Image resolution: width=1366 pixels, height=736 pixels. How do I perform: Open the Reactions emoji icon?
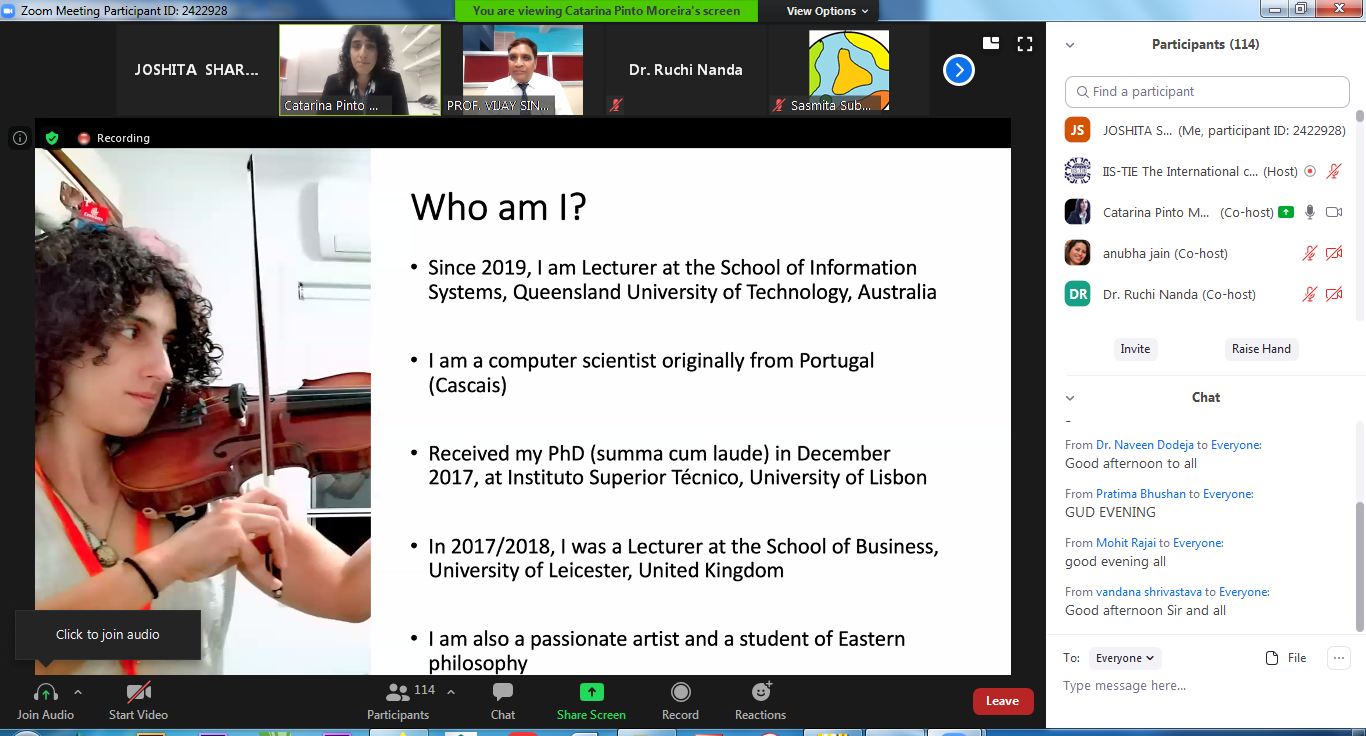pyautogui.click(x=761, y=692)
